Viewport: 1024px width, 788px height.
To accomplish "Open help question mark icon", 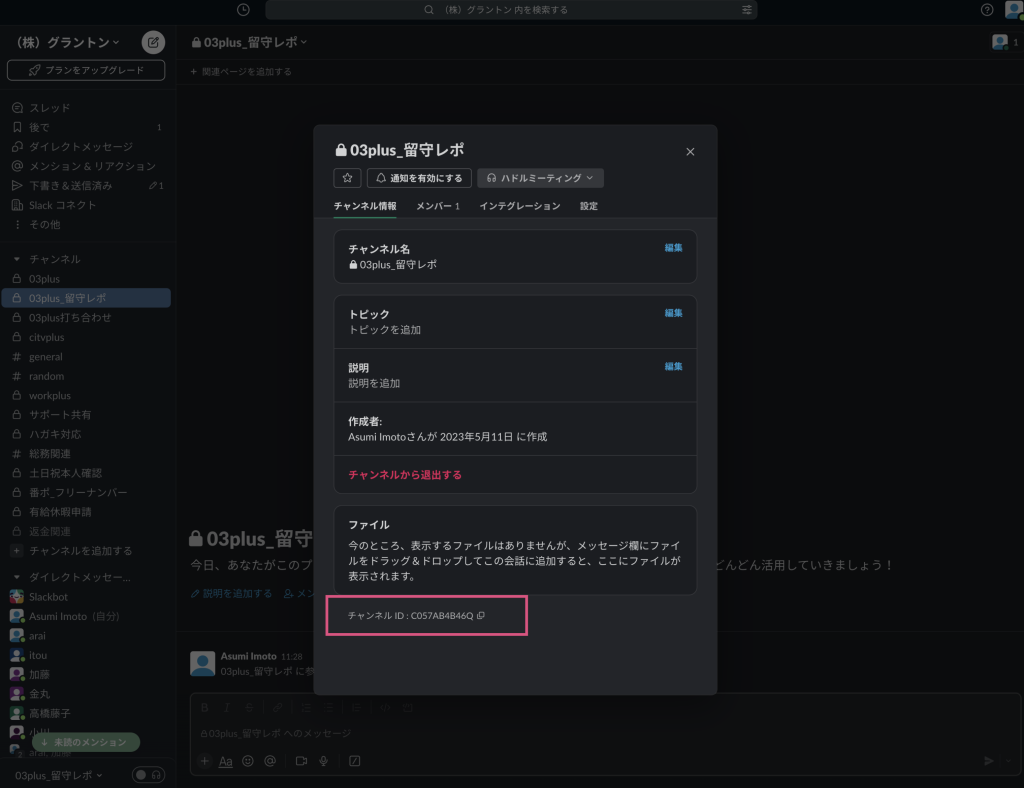I will coord(987,10).
